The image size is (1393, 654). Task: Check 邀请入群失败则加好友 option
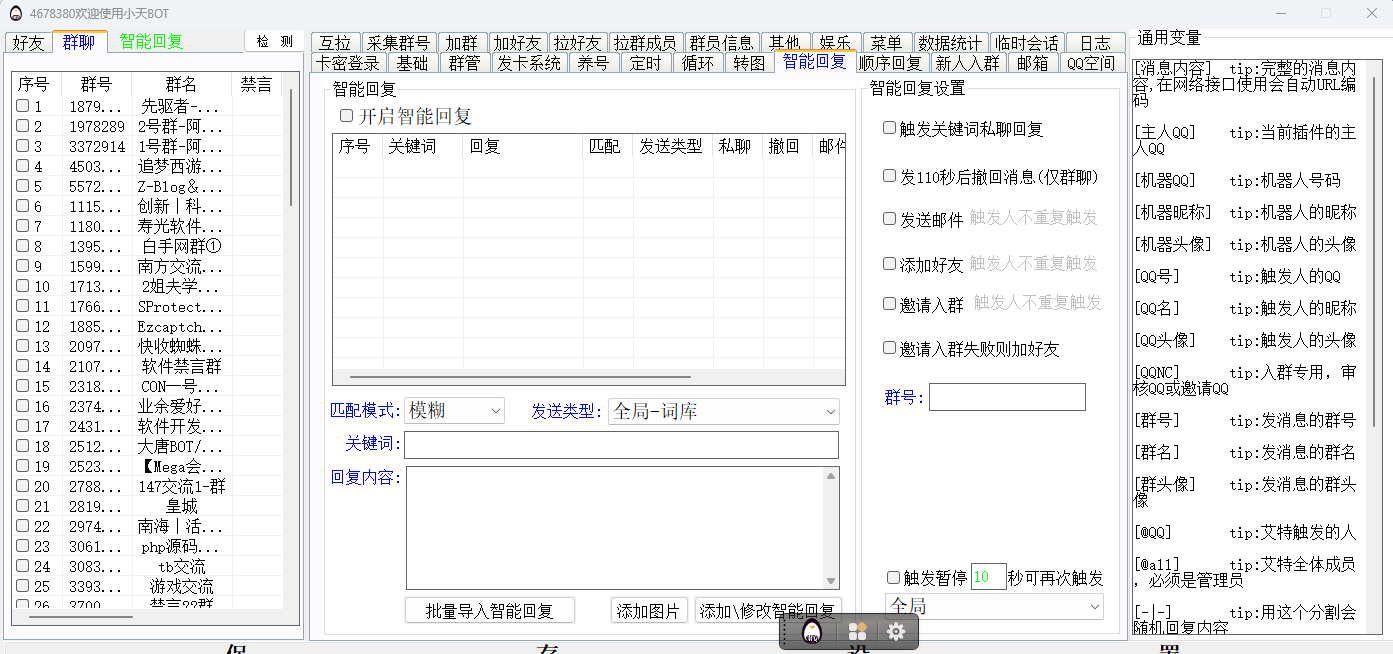coord(889,348)
